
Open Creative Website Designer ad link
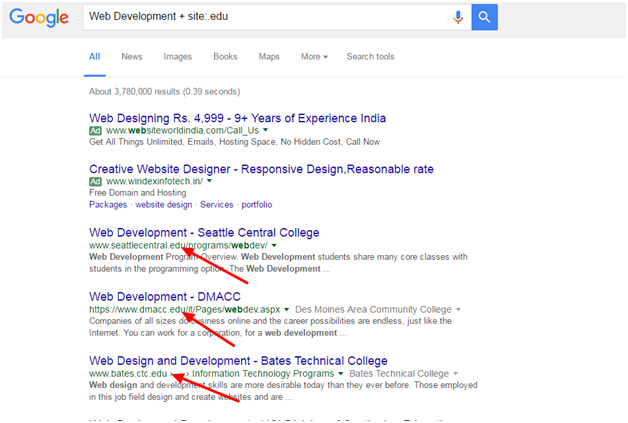click(x=261, y=169)
